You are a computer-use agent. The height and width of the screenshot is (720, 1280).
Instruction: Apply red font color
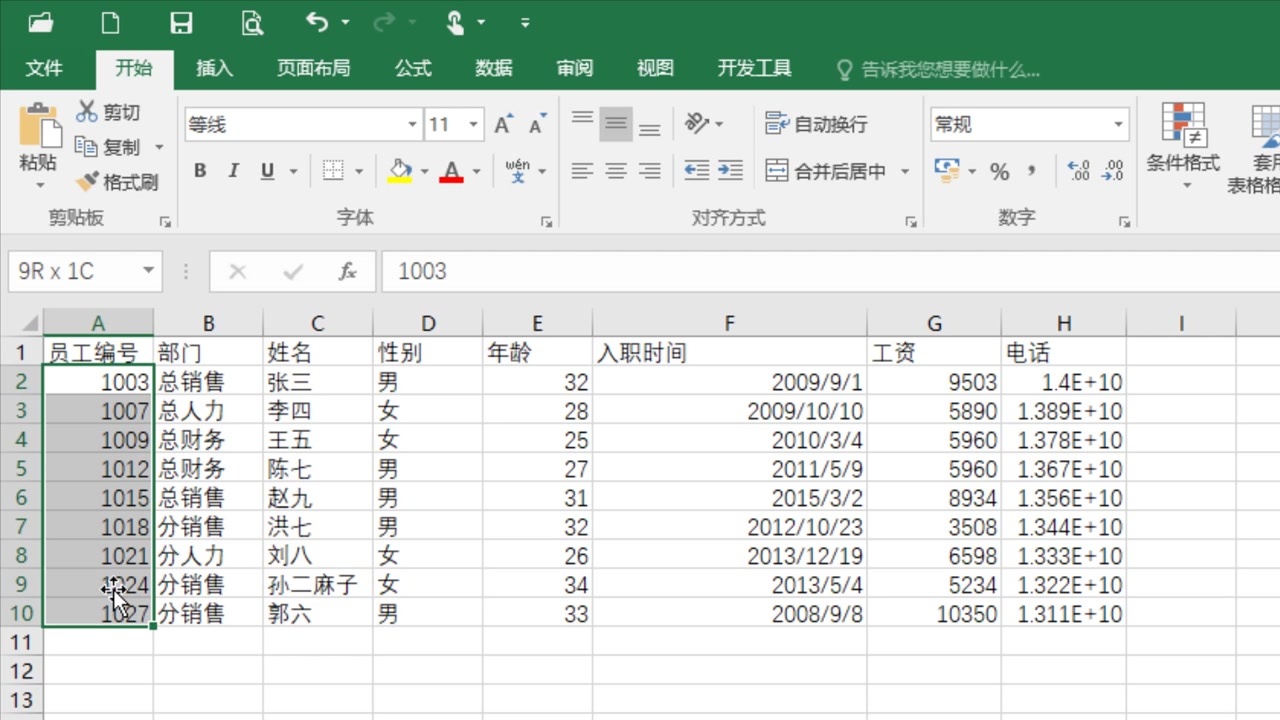click(x=452, y=171)
